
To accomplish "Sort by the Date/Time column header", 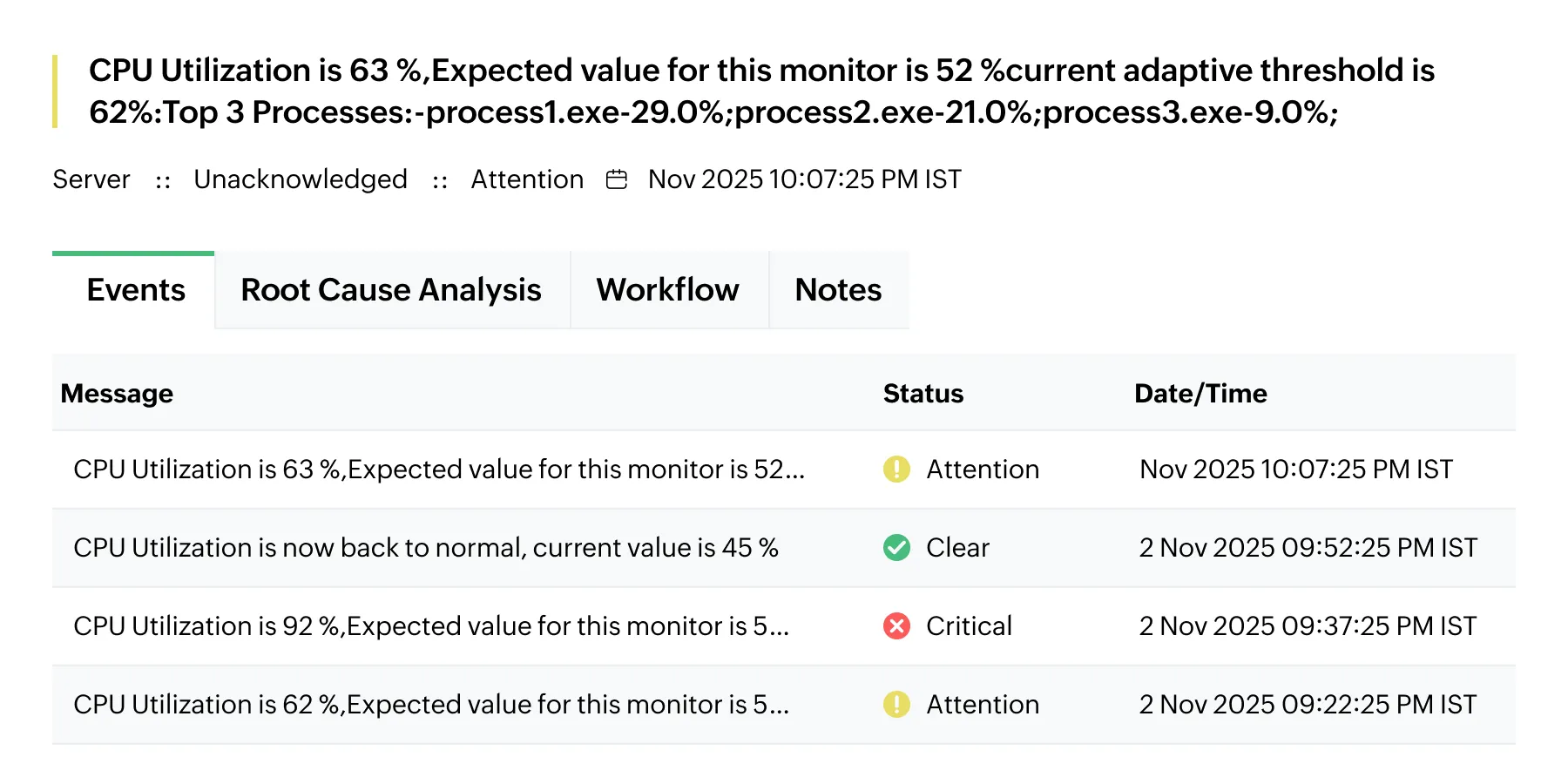I will coord(1200,393).
